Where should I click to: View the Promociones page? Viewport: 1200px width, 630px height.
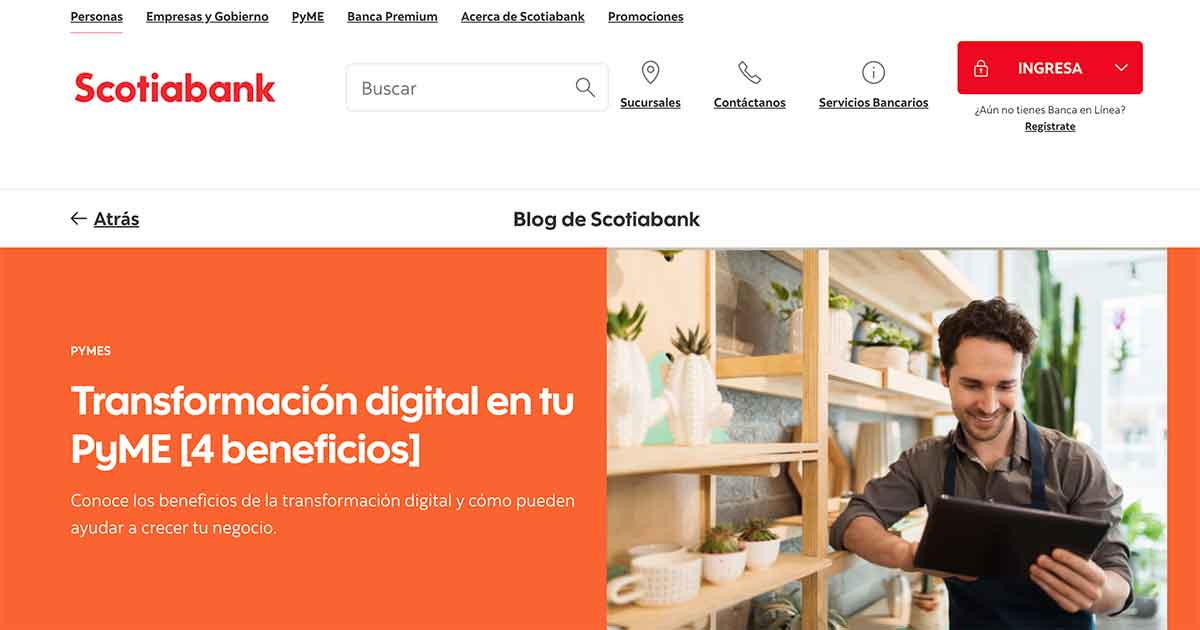[x=646, y=17]
